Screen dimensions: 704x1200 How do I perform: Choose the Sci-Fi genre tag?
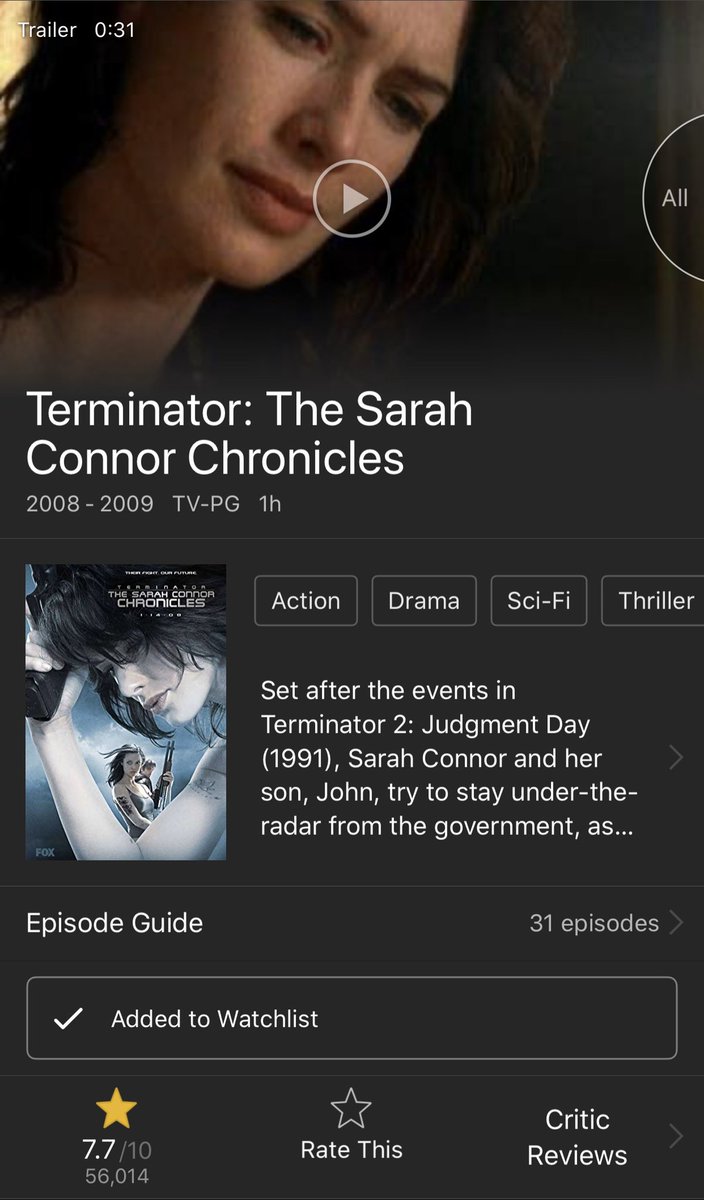coord(539,600)
